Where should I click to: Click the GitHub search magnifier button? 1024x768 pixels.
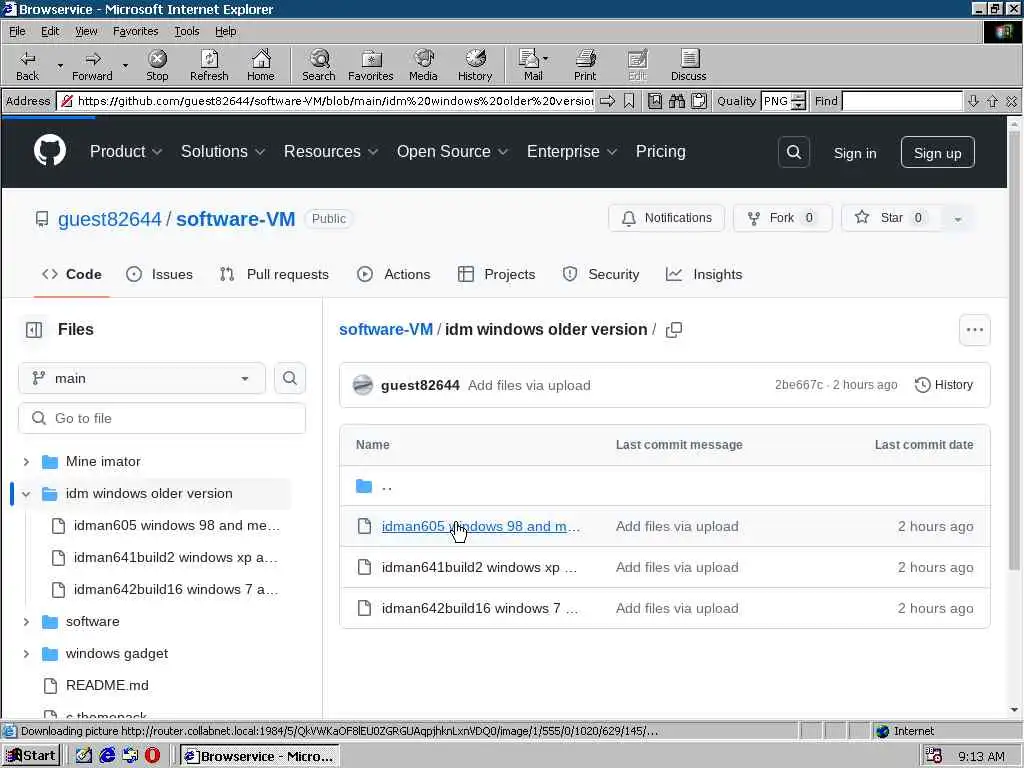coord(793,152)
